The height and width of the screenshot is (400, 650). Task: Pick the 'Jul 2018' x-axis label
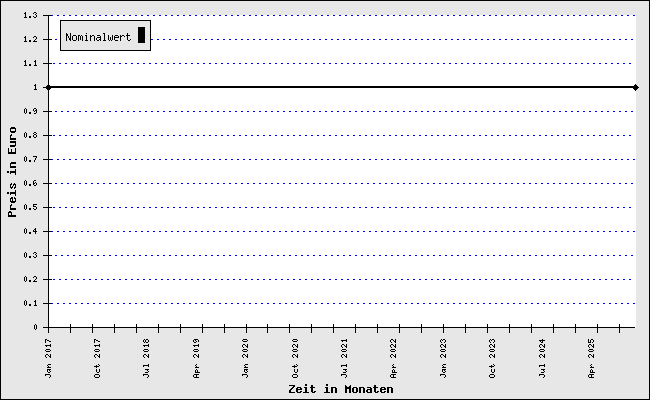tap(147, 357)
